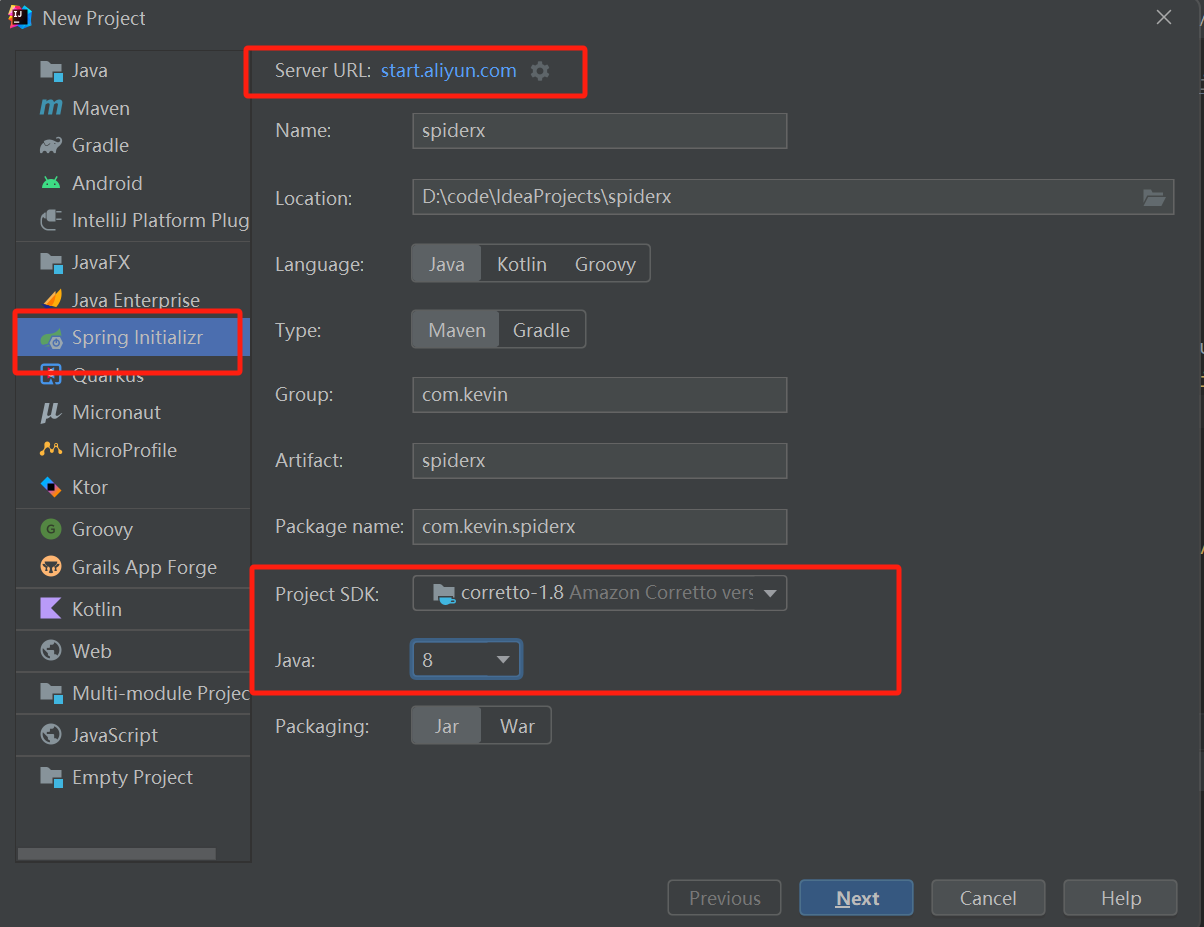This screenshot has width=1204, height=927.
Task: Set build Type to Maven
Action: coord(456,330)
